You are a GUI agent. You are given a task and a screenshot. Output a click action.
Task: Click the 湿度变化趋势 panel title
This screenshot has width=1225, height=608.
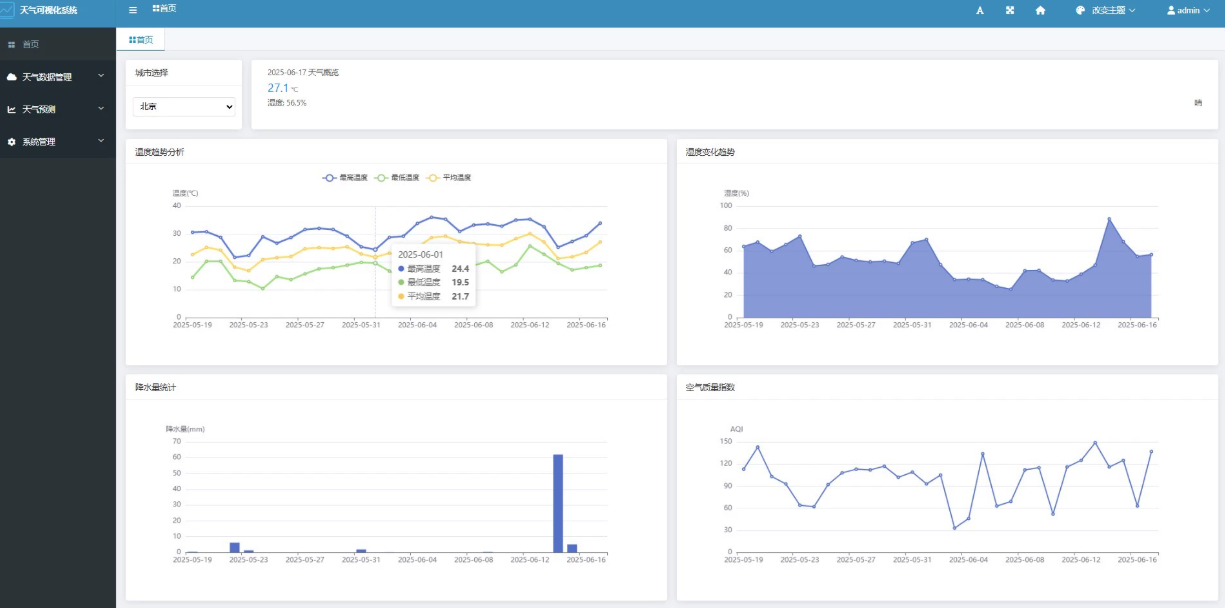[710, 152]
